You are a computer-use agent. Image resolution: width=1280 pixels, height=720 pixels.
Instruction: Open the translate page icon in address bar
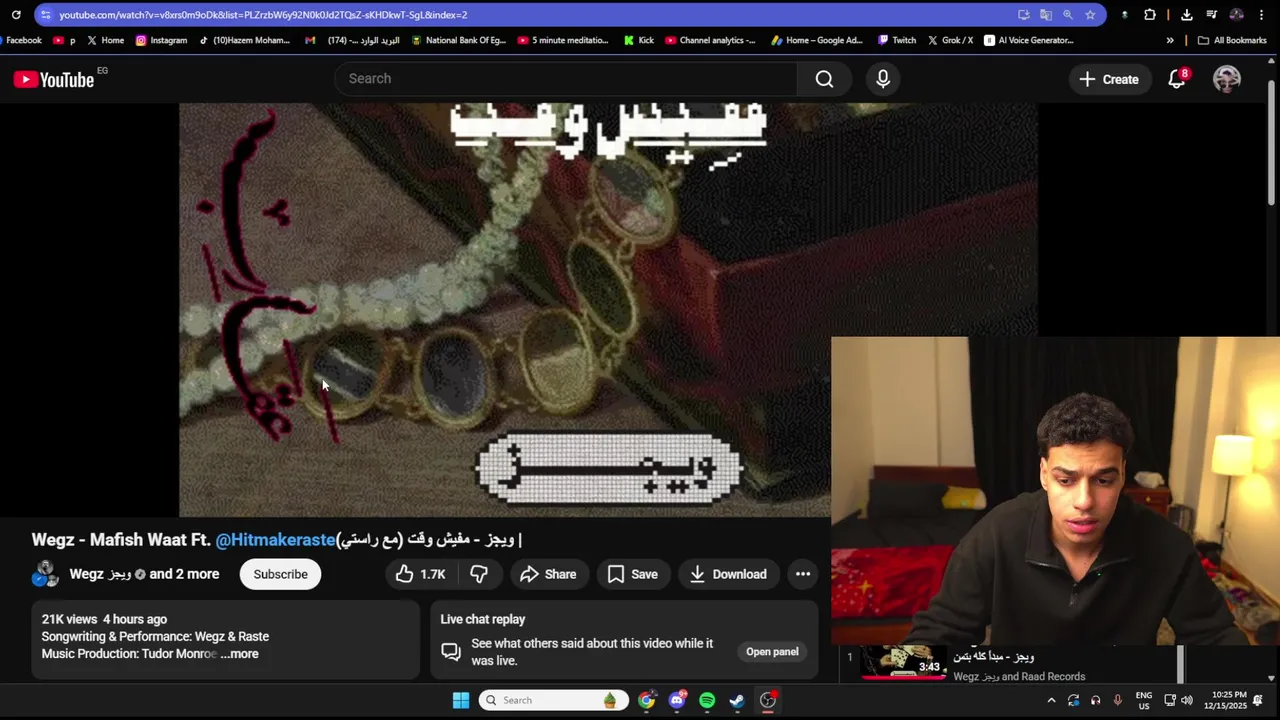(1046, 15)
